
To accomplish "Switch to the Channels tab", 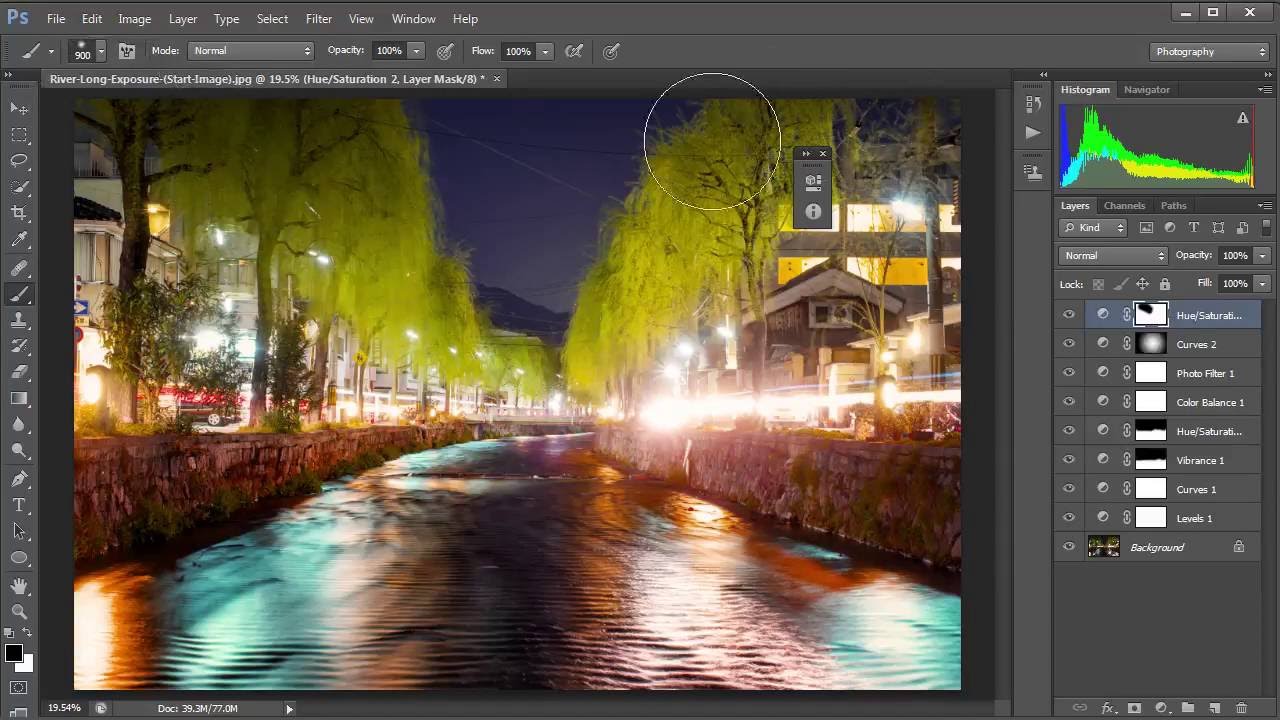I will click(1124, 206).
